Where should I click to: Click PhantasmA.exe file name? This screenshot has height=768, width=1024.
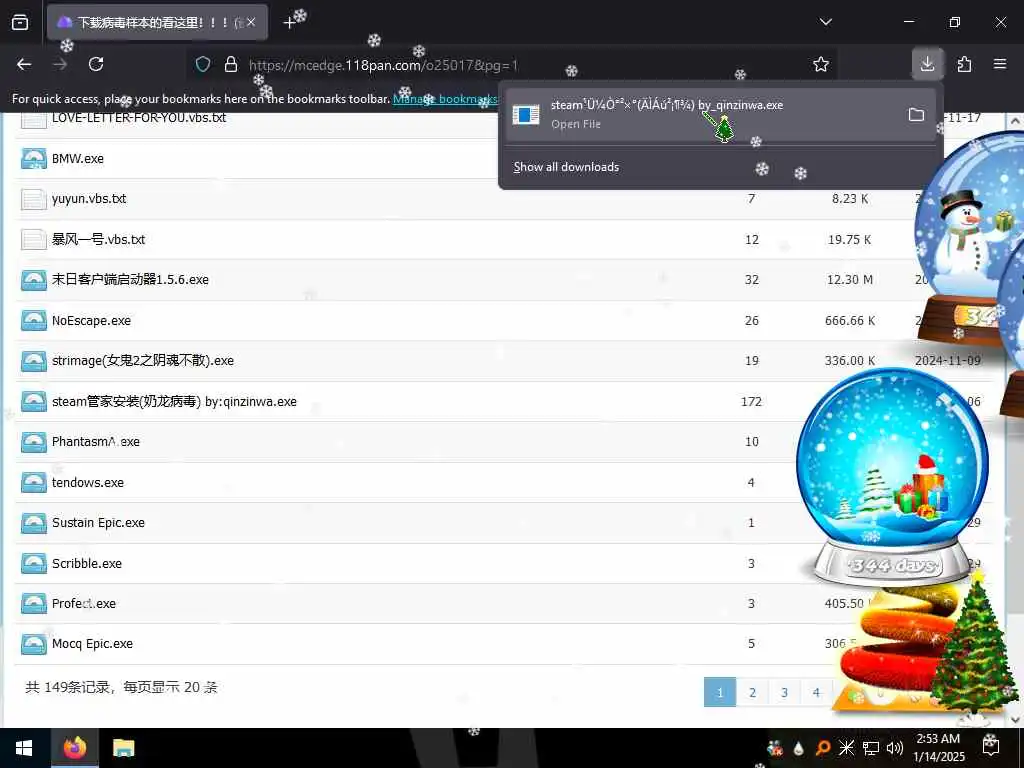(96, 441)
